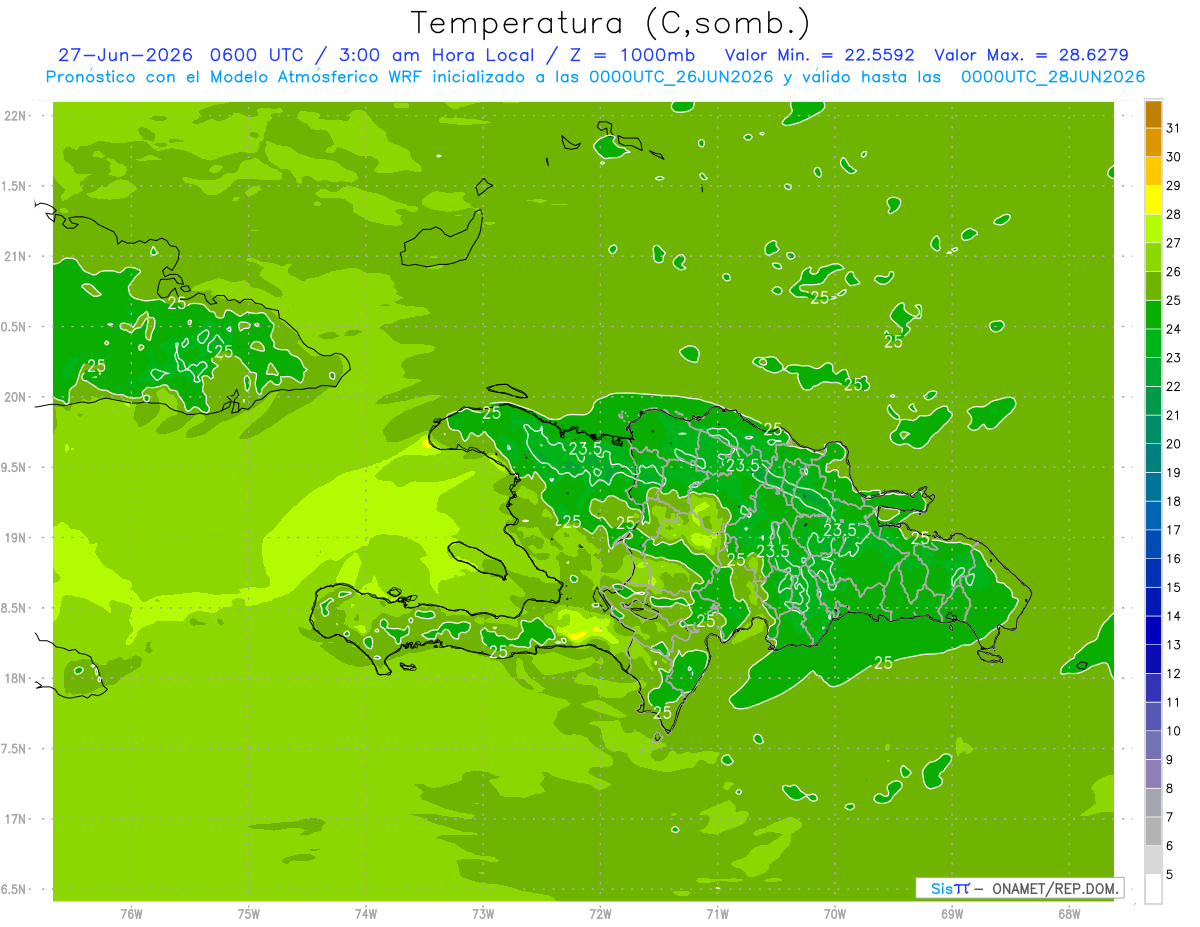
Task: Click the title "Temperatura (C,somb.)"
Action: pos(611,24)
